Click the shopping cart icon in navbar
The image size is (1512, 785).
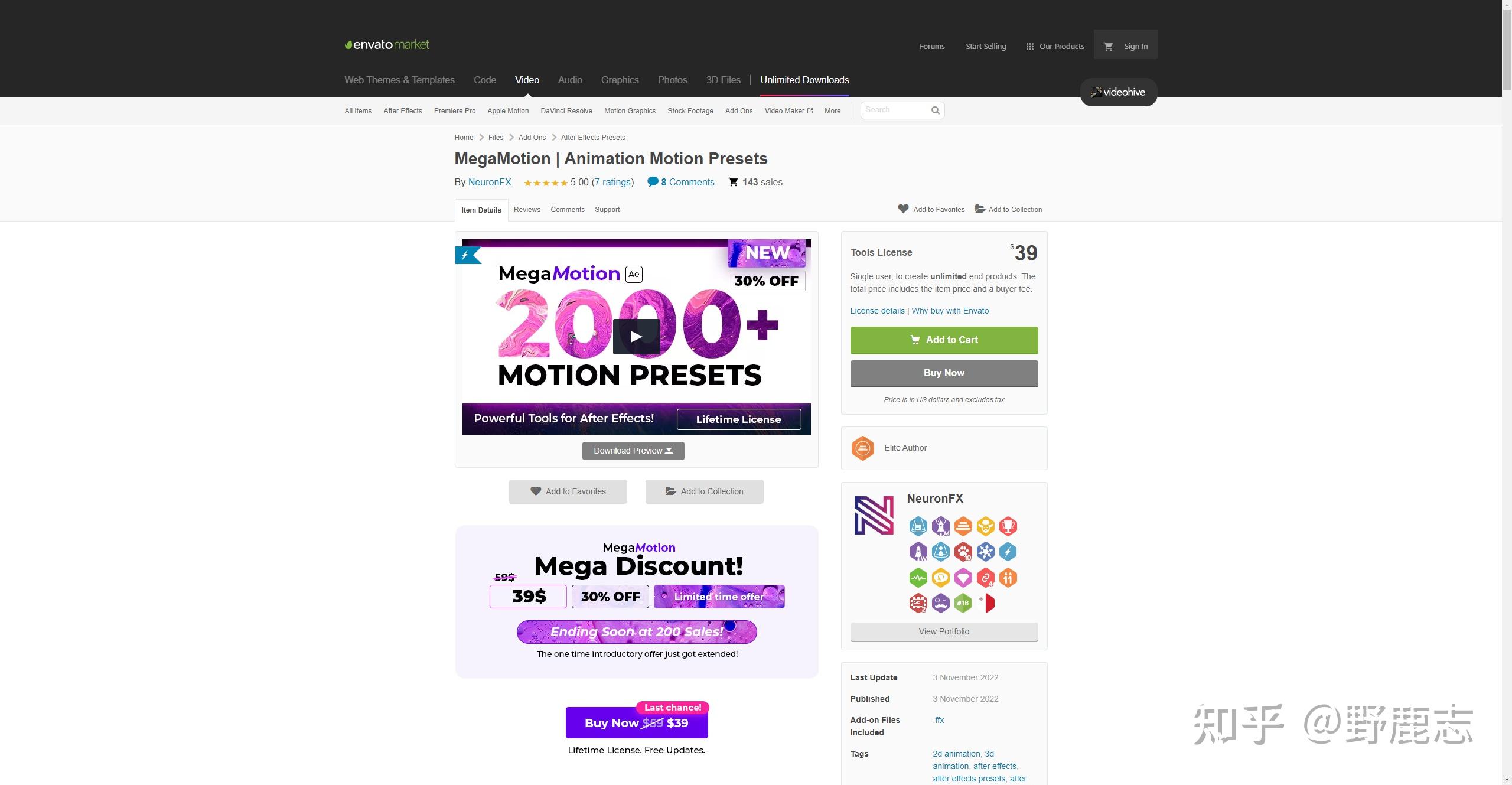(x=1108, y=46)
